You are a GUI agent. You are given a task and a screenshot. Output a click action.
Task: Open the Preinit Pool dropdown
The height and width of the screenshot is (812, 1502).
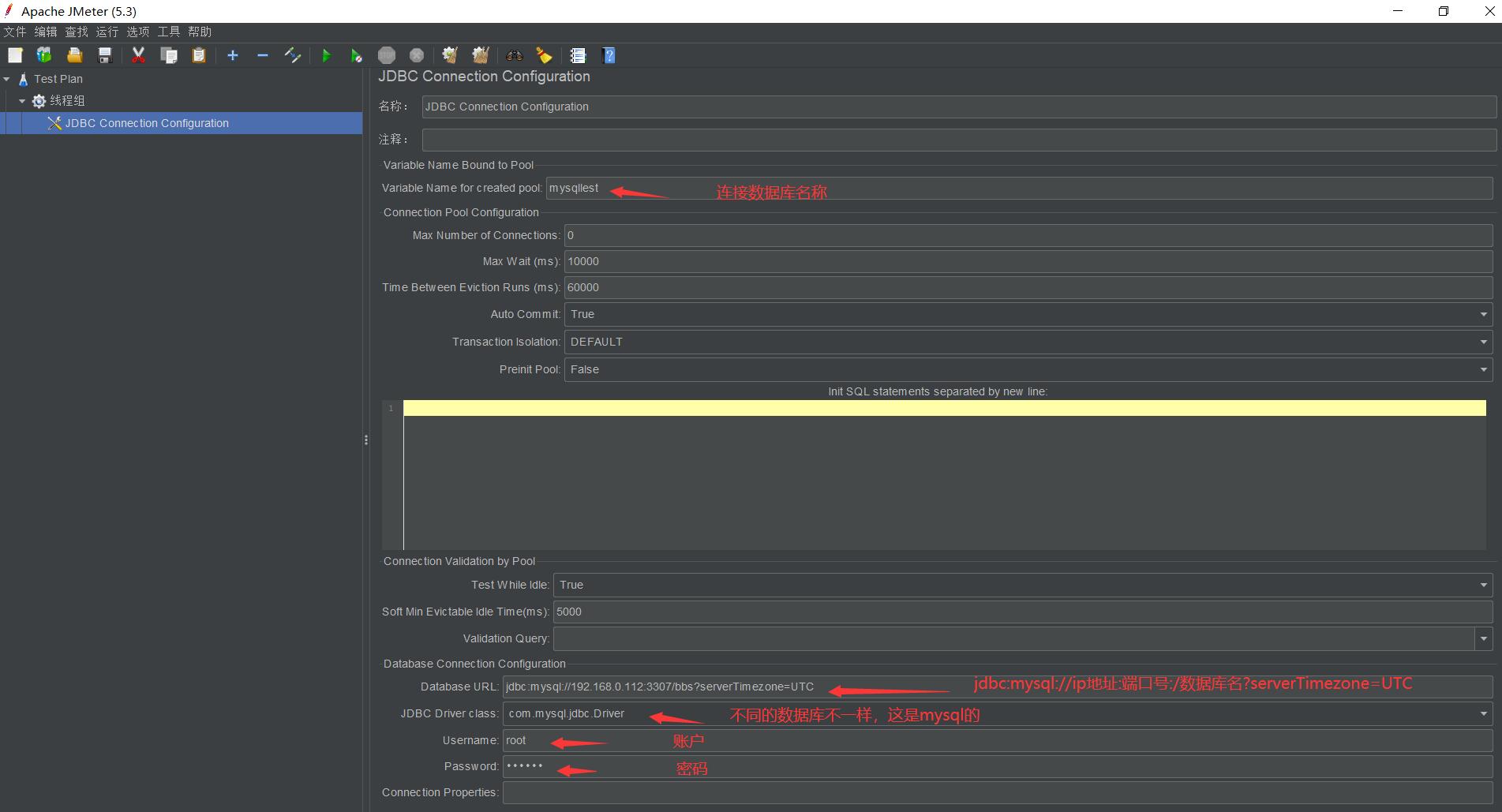pos(1028,369)
